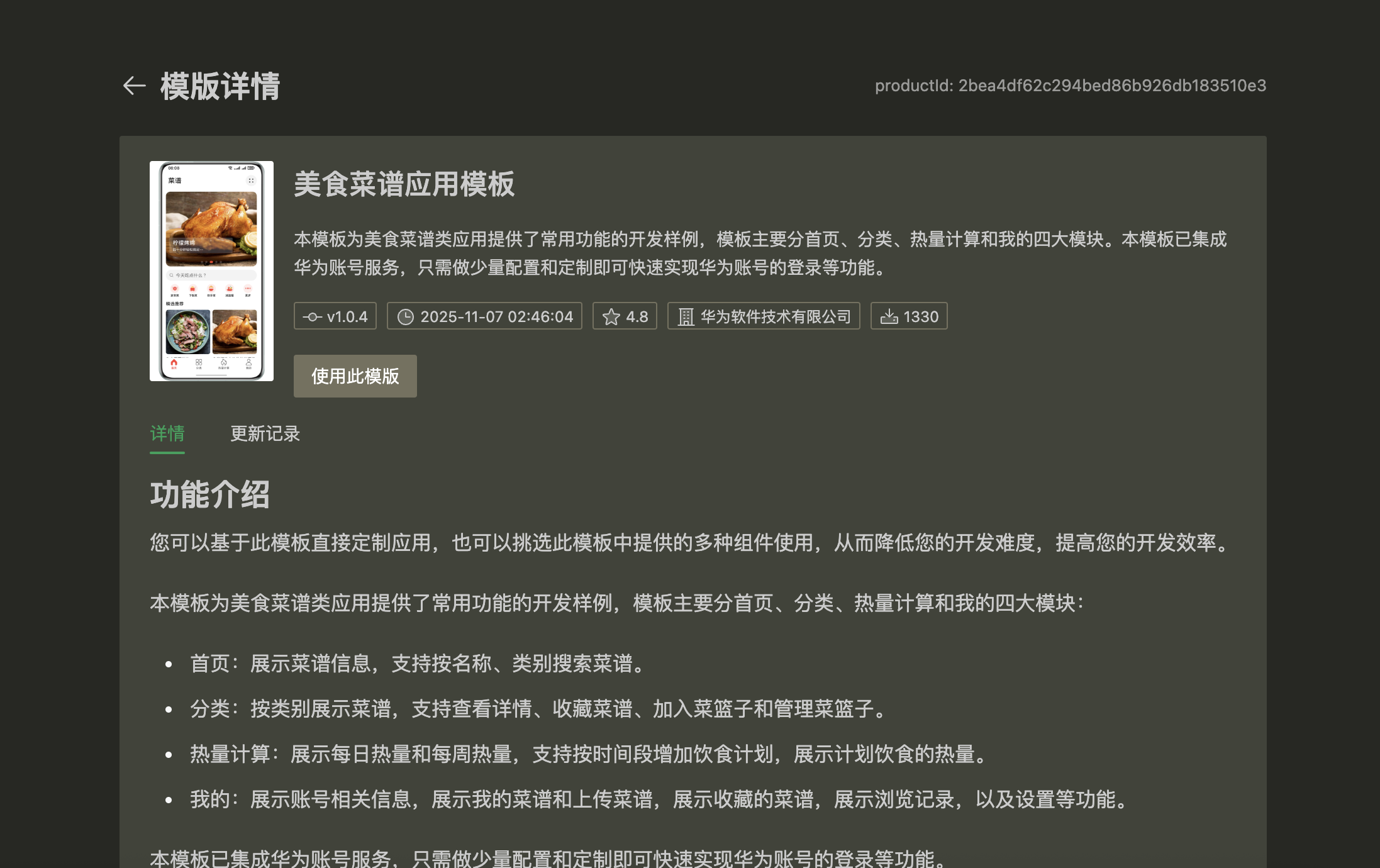Viewport: 1380px width, 868px height.
Task: Click the building icon before 华为软件技术有限公司
Action: [x=686, y=317]
